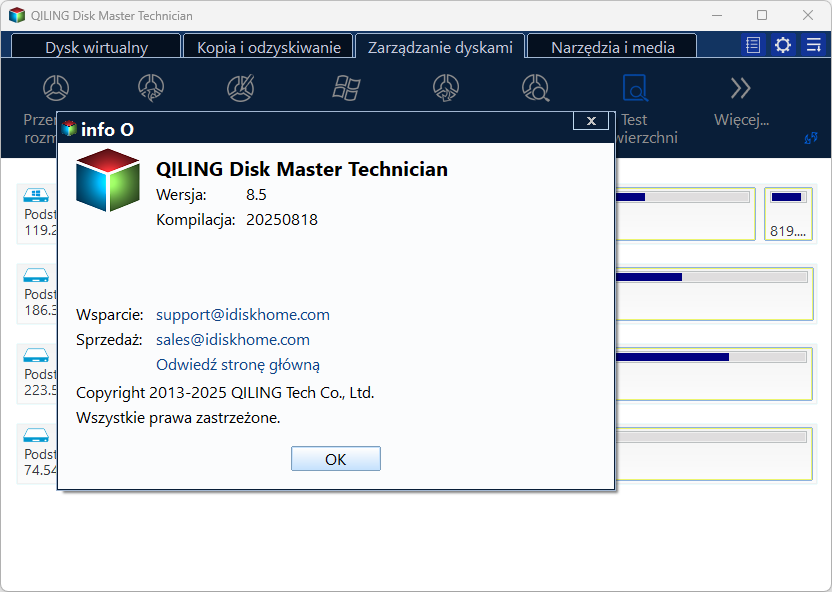Open the Test powierzchni surface test tool

click(x=635, y=88)
